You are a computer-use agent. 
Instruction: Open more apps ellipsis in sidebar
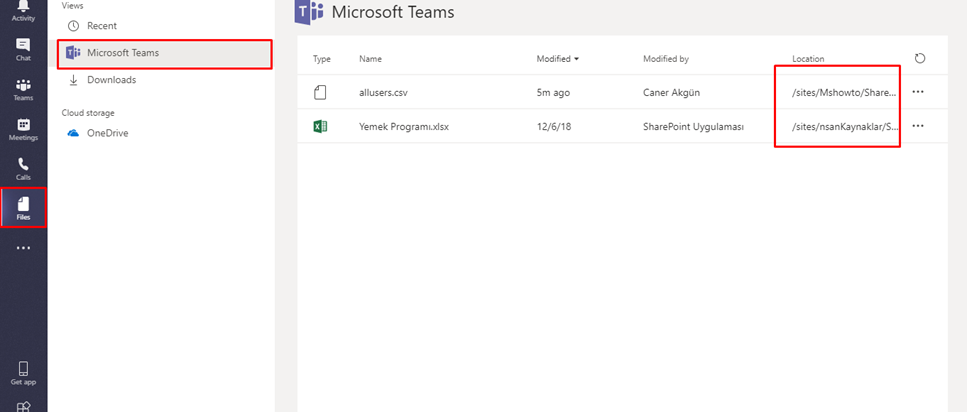[x=23, y=248]
